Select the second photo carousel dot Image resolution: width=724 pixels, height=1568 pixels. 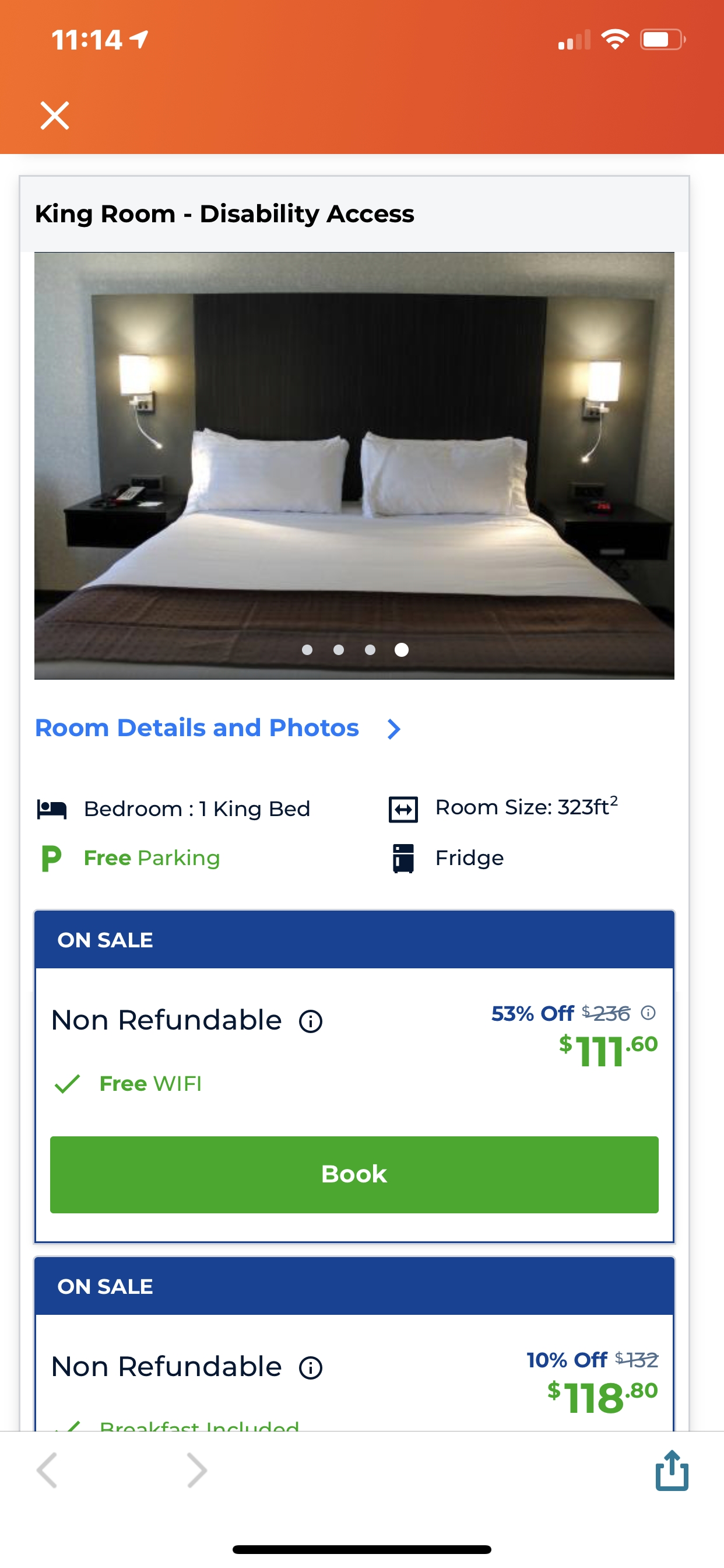(339, 650)
